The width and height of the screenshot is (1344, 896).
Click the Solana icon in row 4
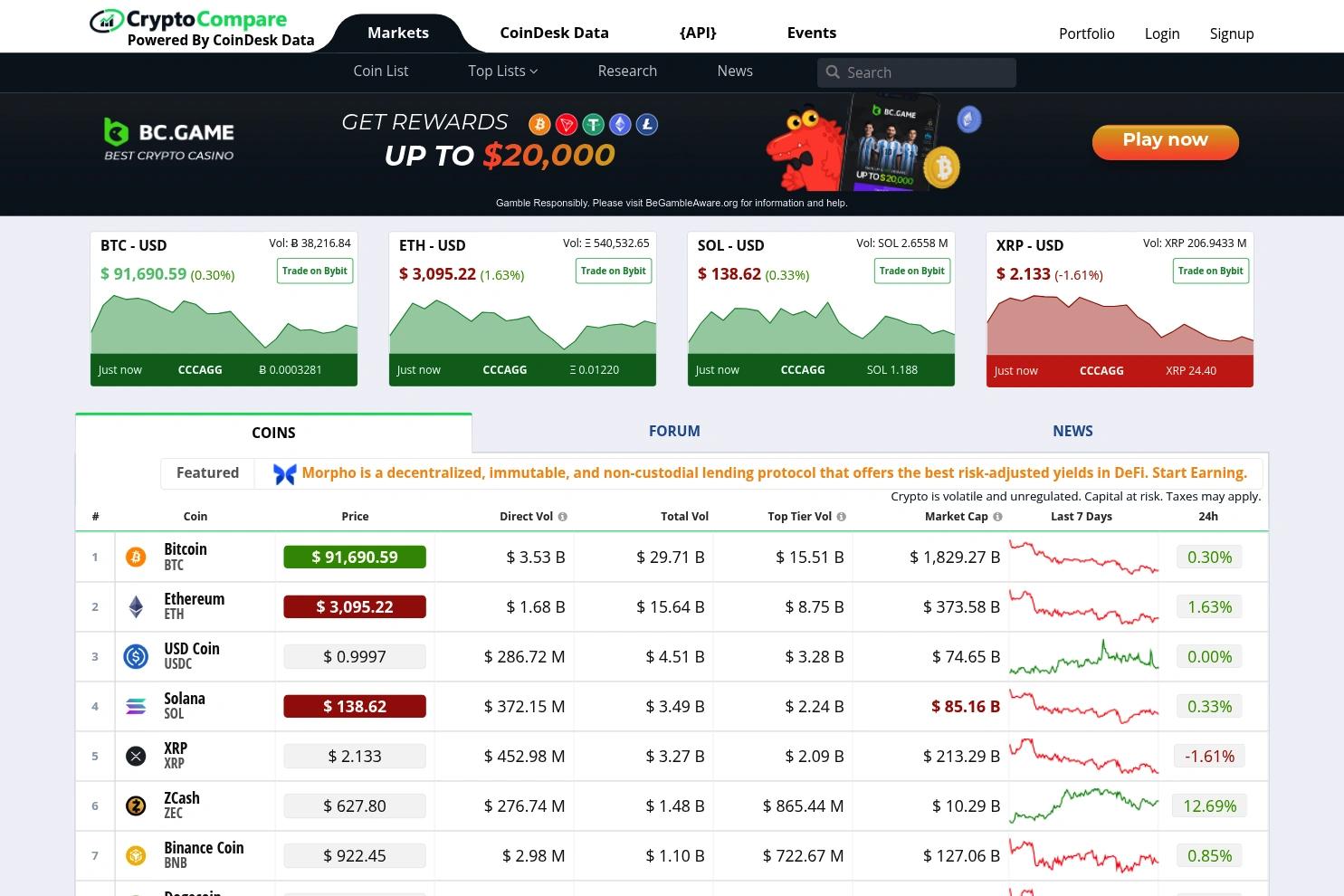pyautogui.click(x=136, y=707)
